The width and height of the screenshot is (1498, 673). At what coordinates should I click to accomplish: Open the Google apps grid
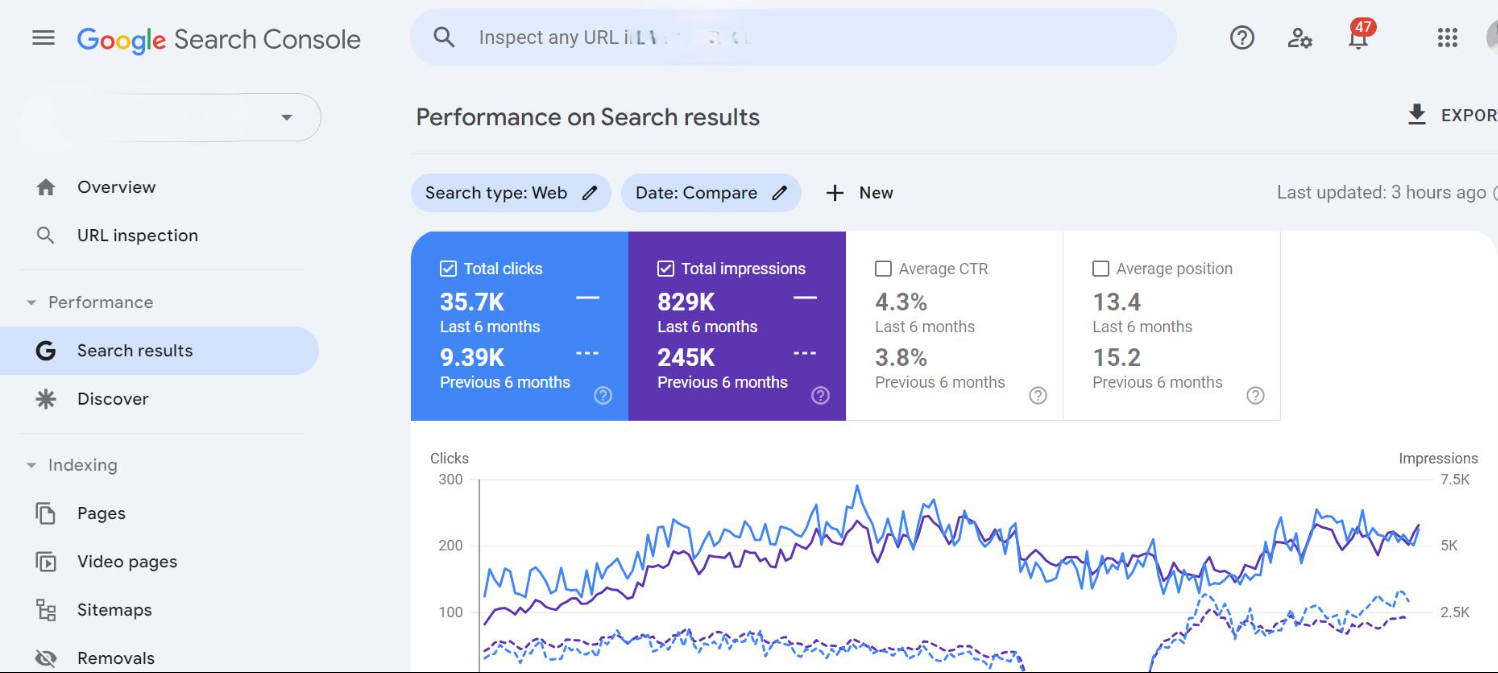[1447, 38]
